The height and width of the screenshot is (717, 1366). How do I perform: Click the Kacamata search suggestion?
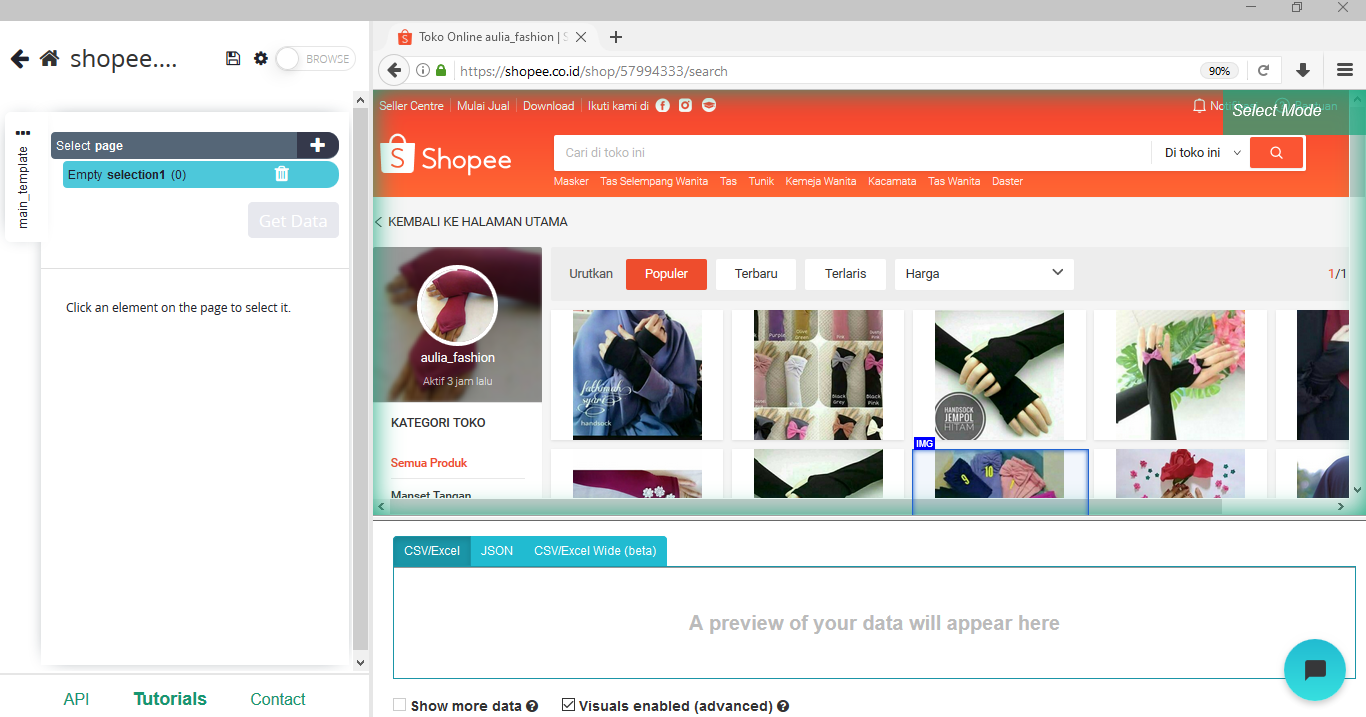[892, 182]
